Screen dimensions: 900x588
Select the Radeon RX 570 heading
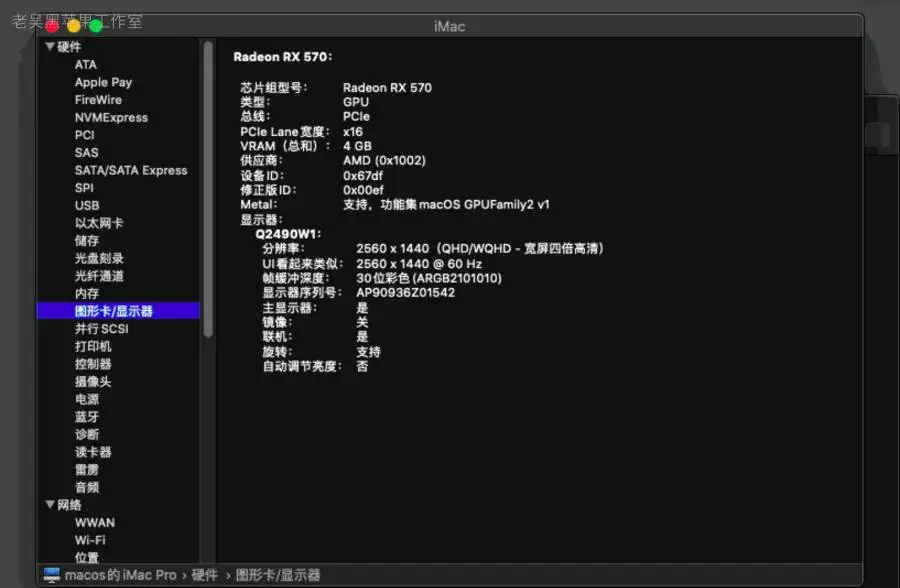[282, 57]
